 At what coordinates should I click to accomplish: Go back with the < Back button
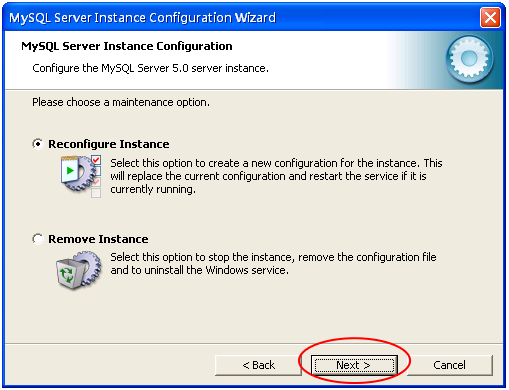coord(258,365)
